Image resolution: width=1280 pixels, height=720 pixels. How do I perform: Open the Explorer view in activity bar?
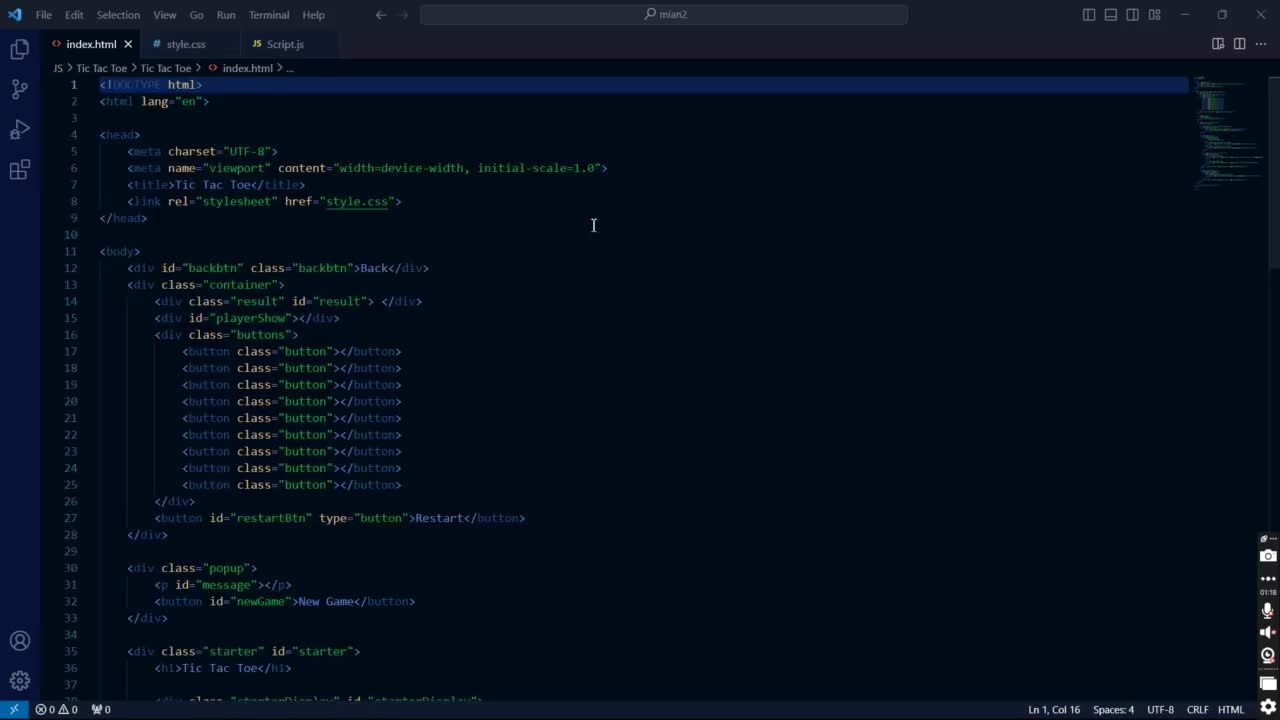(x=19, y=49)
